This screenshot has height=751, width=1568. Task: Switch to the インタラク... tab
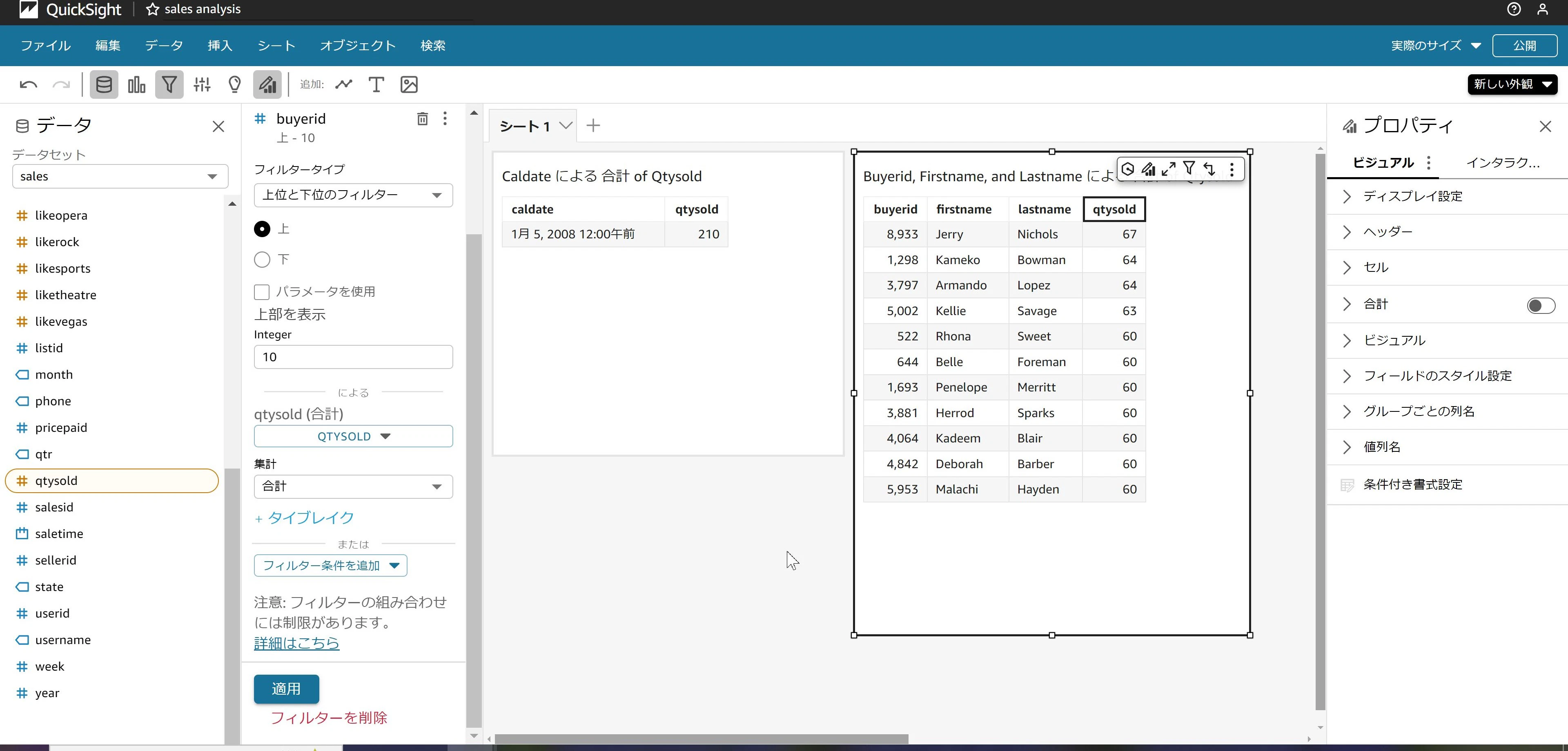(x=1502, y=162)
